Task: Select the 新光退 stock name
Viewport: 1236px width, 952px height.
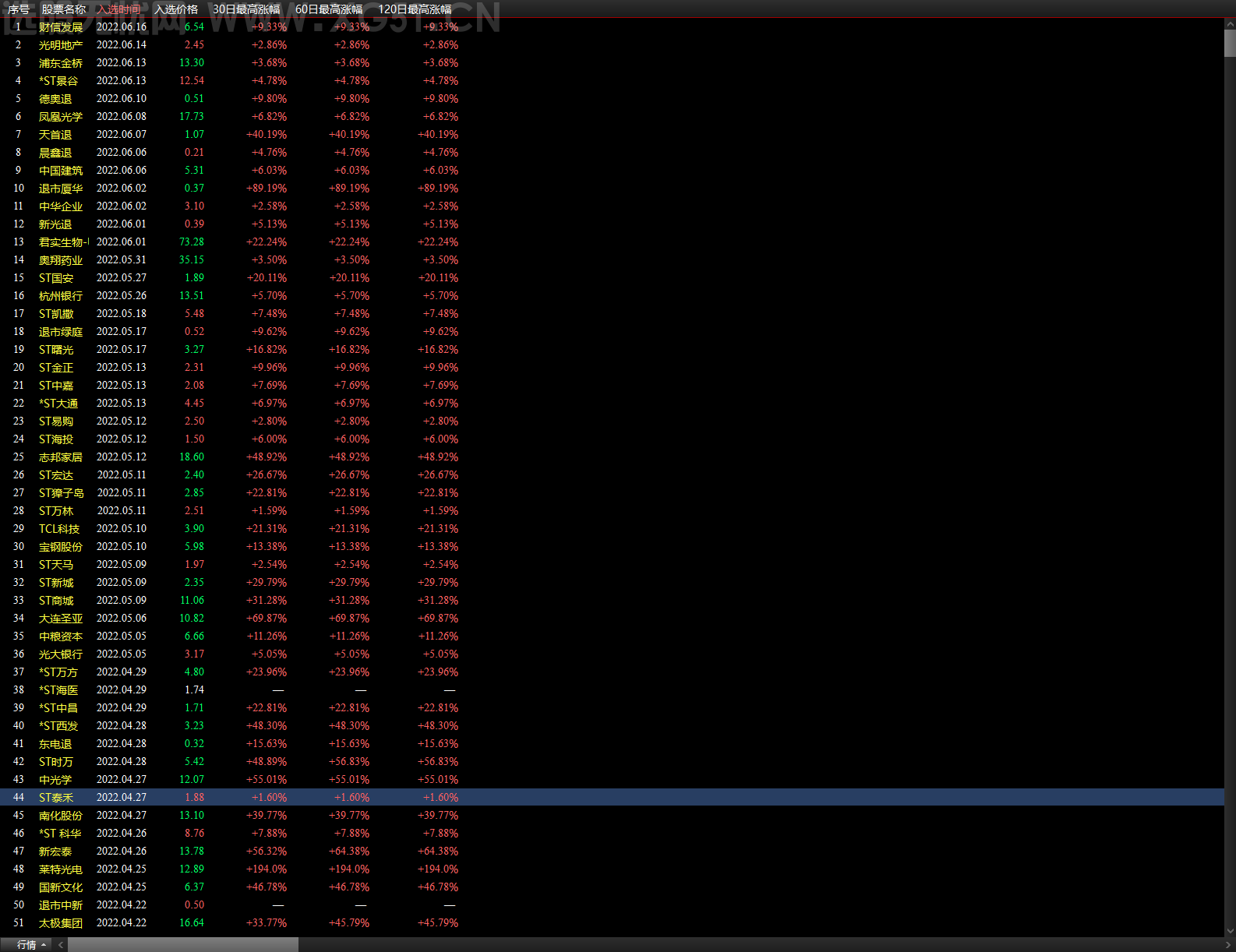Action: click(x=55, y=224)
